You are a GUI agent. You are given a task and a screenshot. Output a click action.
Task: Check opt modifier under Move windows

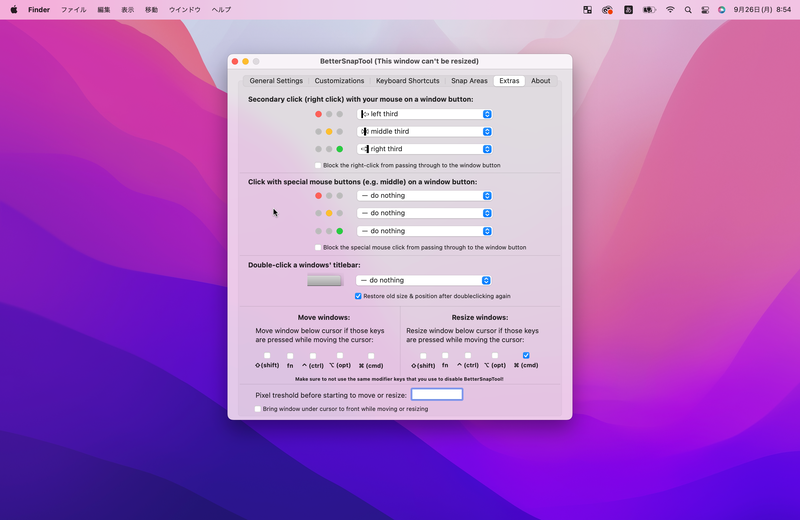340,356
